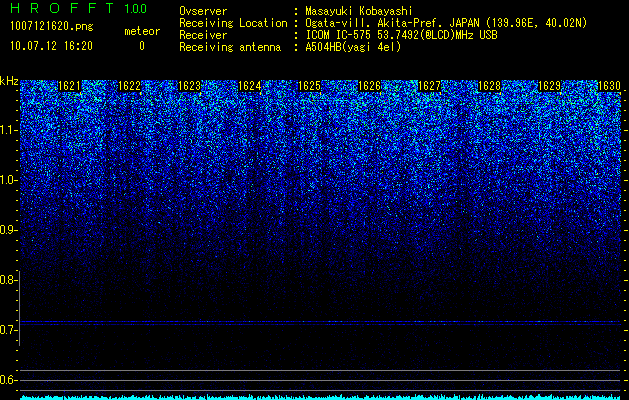Click the 1630 time marker
Image resolution: width=629 pixels, height=400 pixels.
[x=609, y=86]
